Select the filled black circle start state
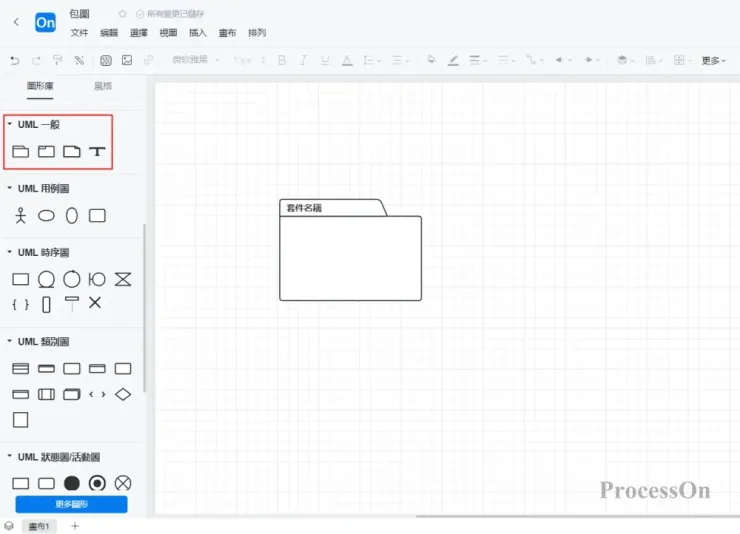 [x=72, y=483]
